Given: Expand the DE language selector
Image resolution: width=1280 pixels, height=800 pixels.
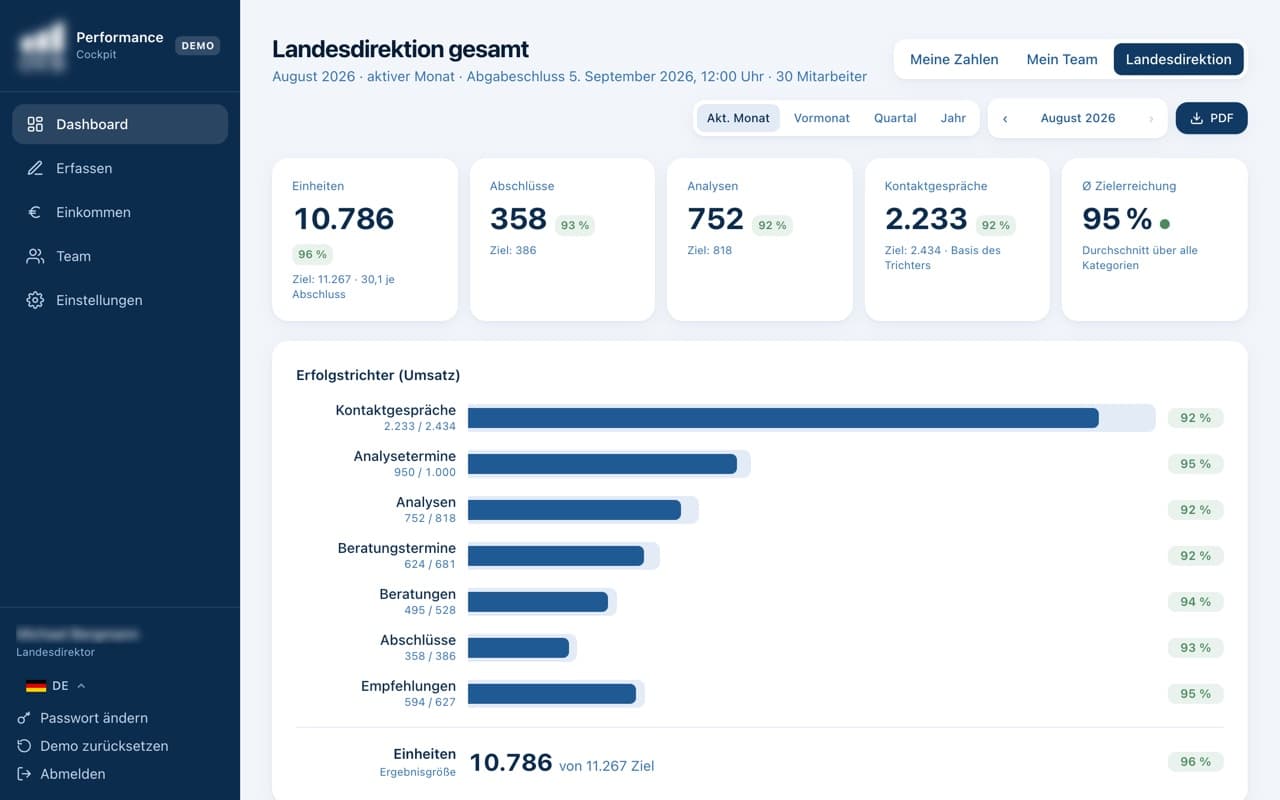Looking at the screenshot, I should [56, 686].
